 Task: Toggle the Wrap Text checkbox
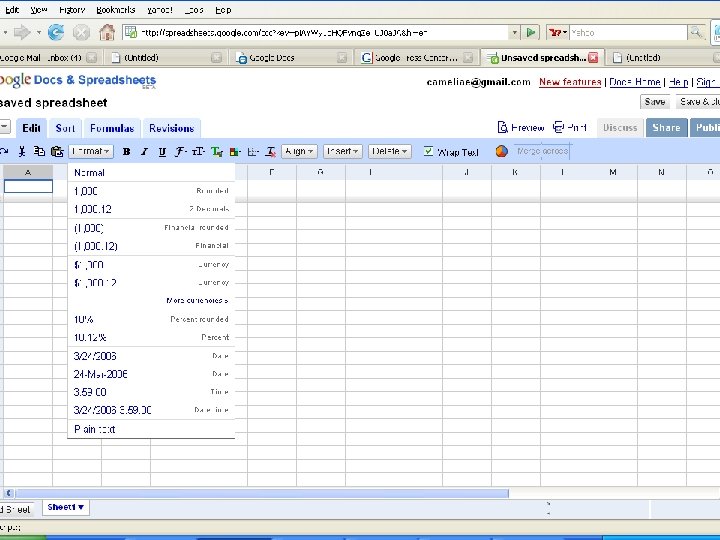(x=428, y=151)
